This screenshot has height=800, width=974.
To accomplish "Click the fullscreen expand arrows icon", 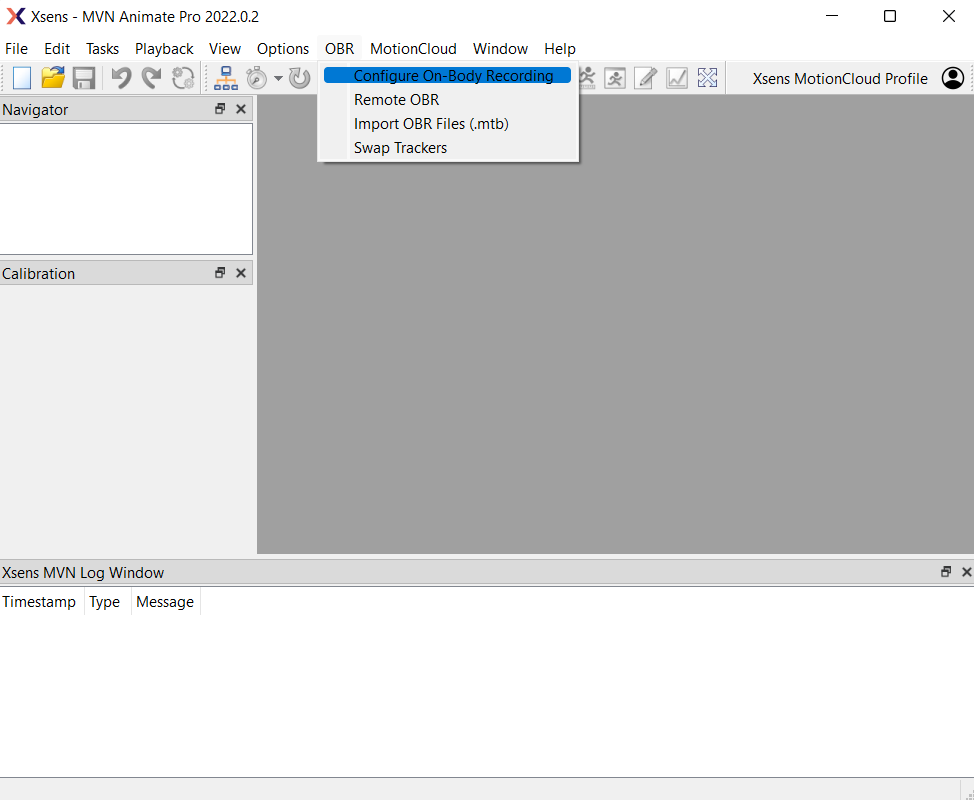I will tap(707, 78).
